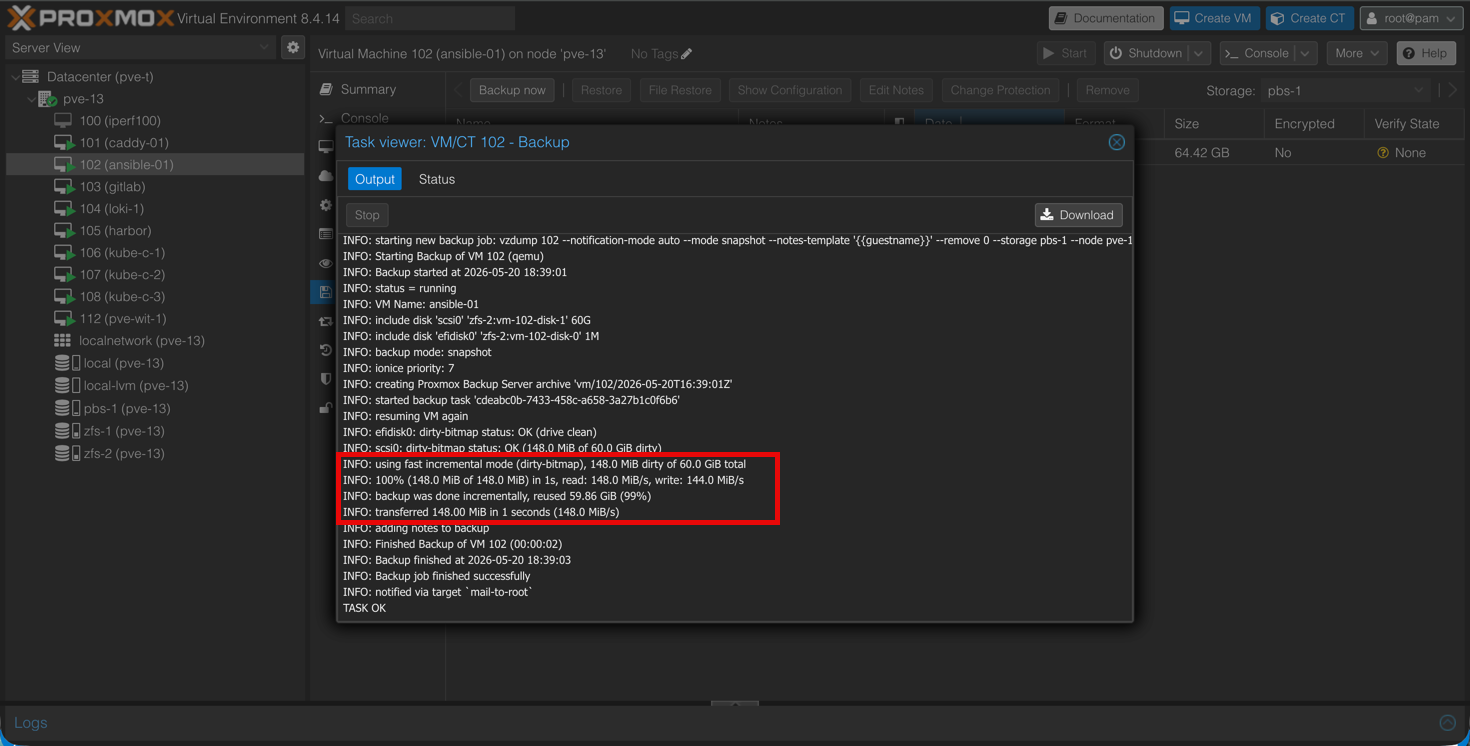The image size is (1470, 746).
Task: Click the VM icon beside 106 (kube-c-1)
Action: coord(63,253)
